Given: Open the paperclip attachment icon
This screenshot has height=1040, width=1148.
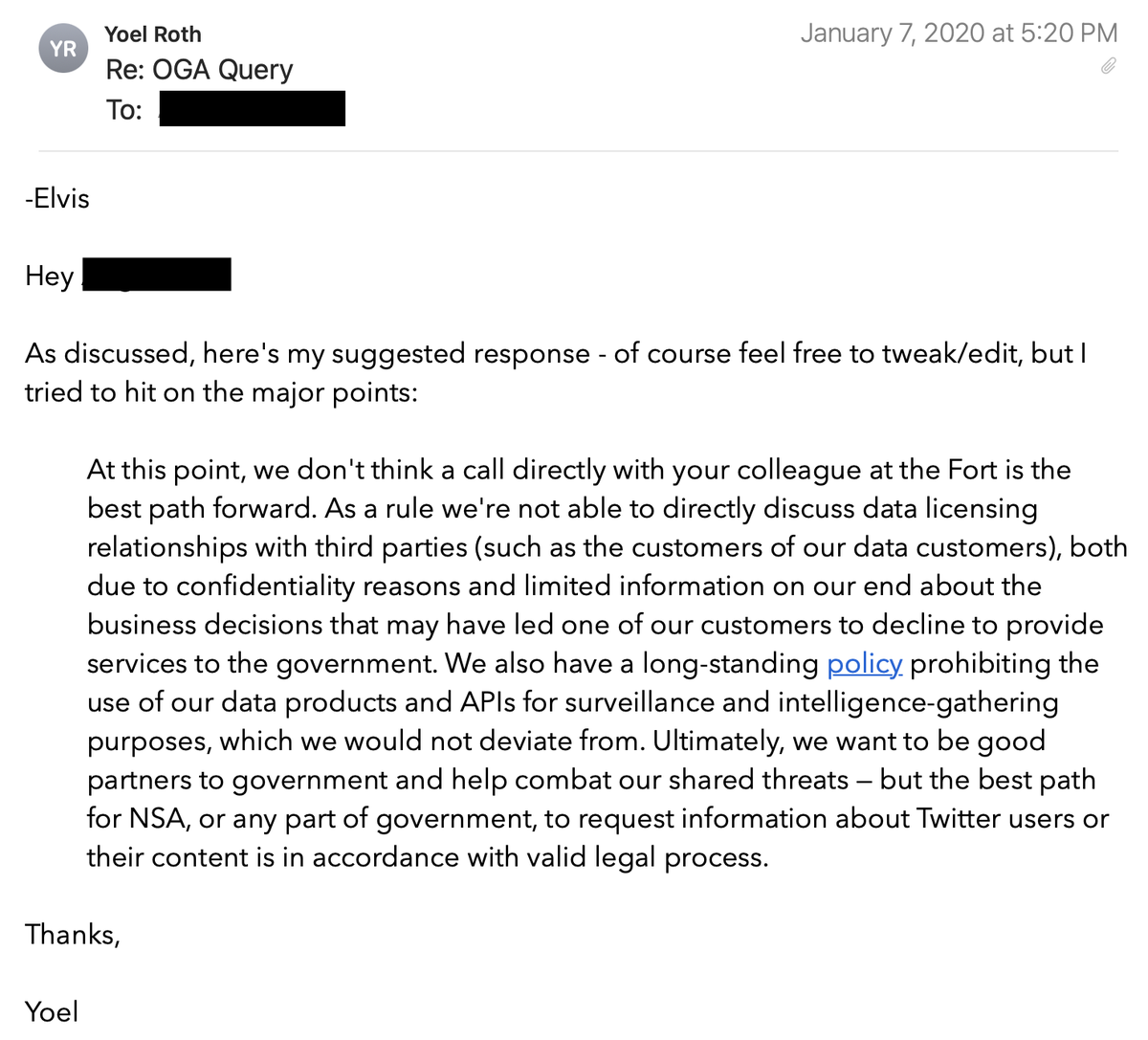Looking at the screenshot, I should [x=1108, y=66].
